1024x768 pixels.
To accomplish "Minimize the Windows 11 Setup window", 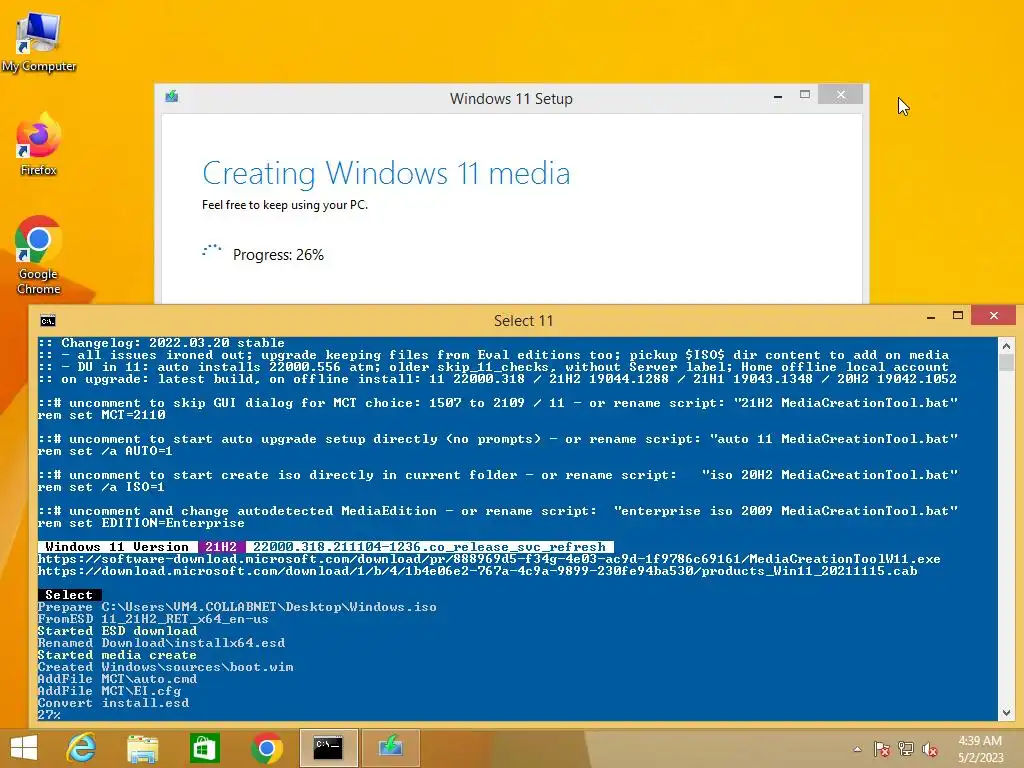I will pos(778,96).
